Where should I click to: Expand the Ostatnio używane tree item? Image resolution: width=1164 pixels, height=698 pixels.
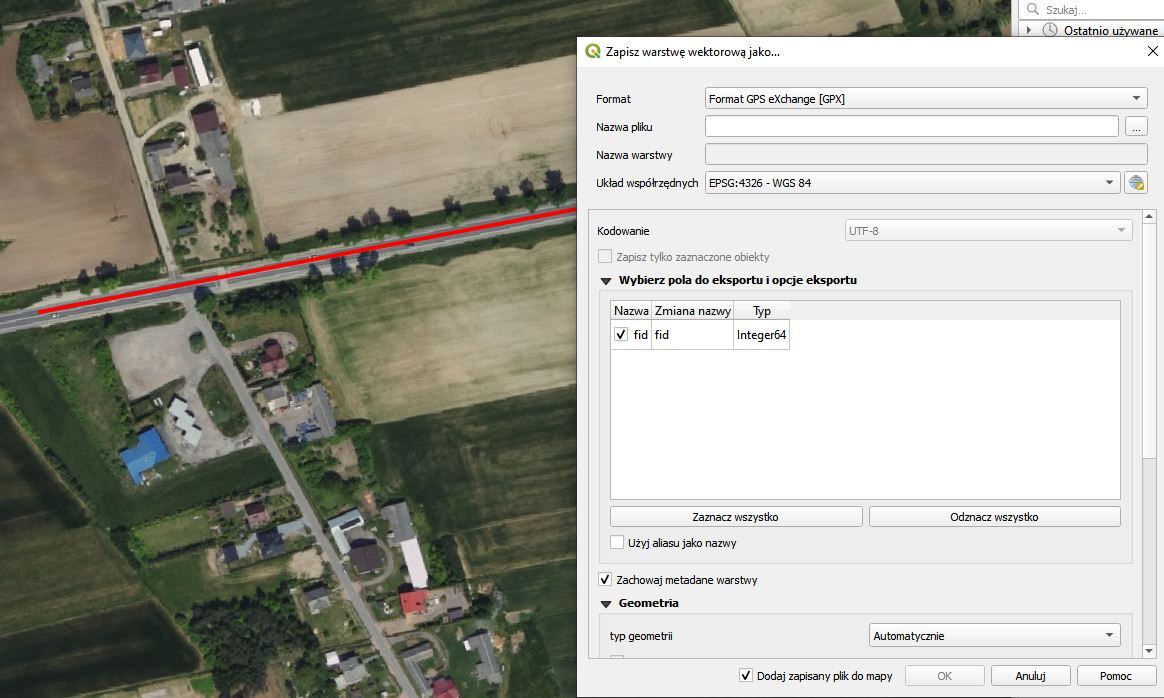[x=1029, y=30]
